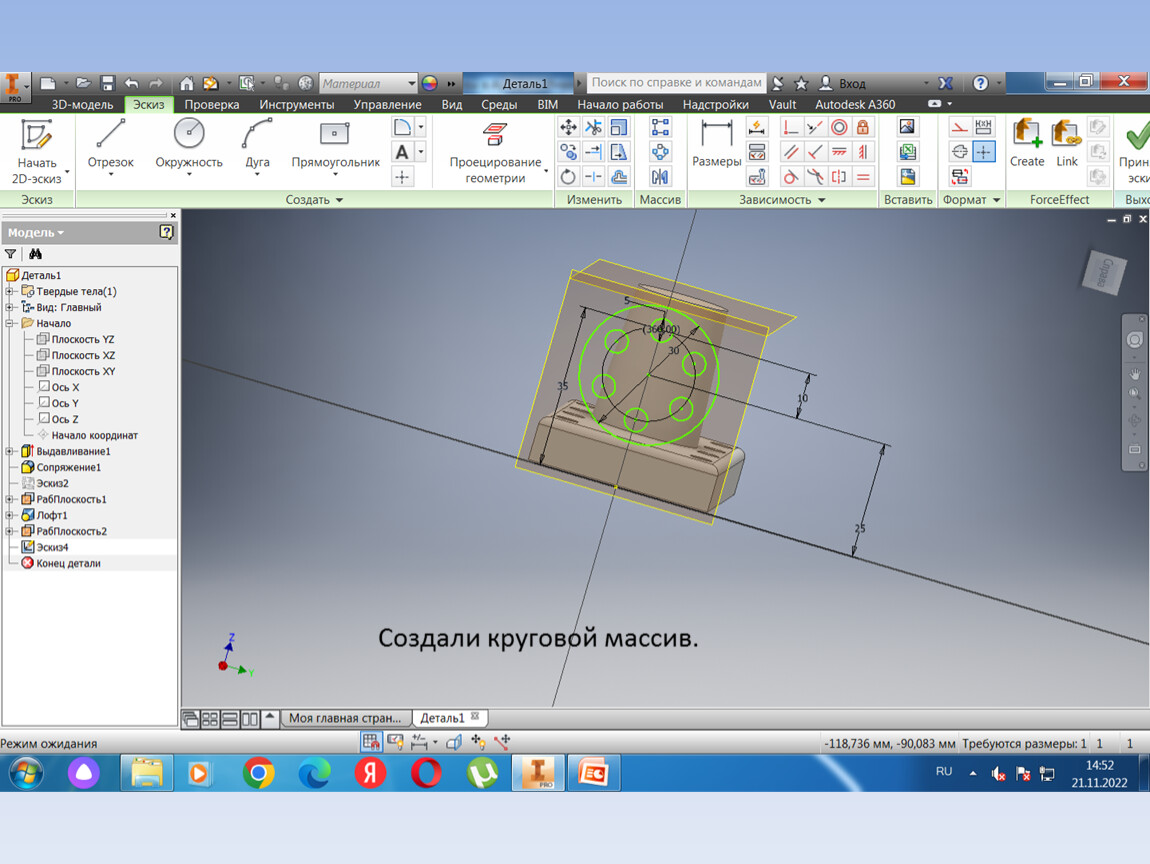Viewport: 1150px width, 864px height.
Task: Click the ForceEffect Create button
Action: click(1027, 144)
